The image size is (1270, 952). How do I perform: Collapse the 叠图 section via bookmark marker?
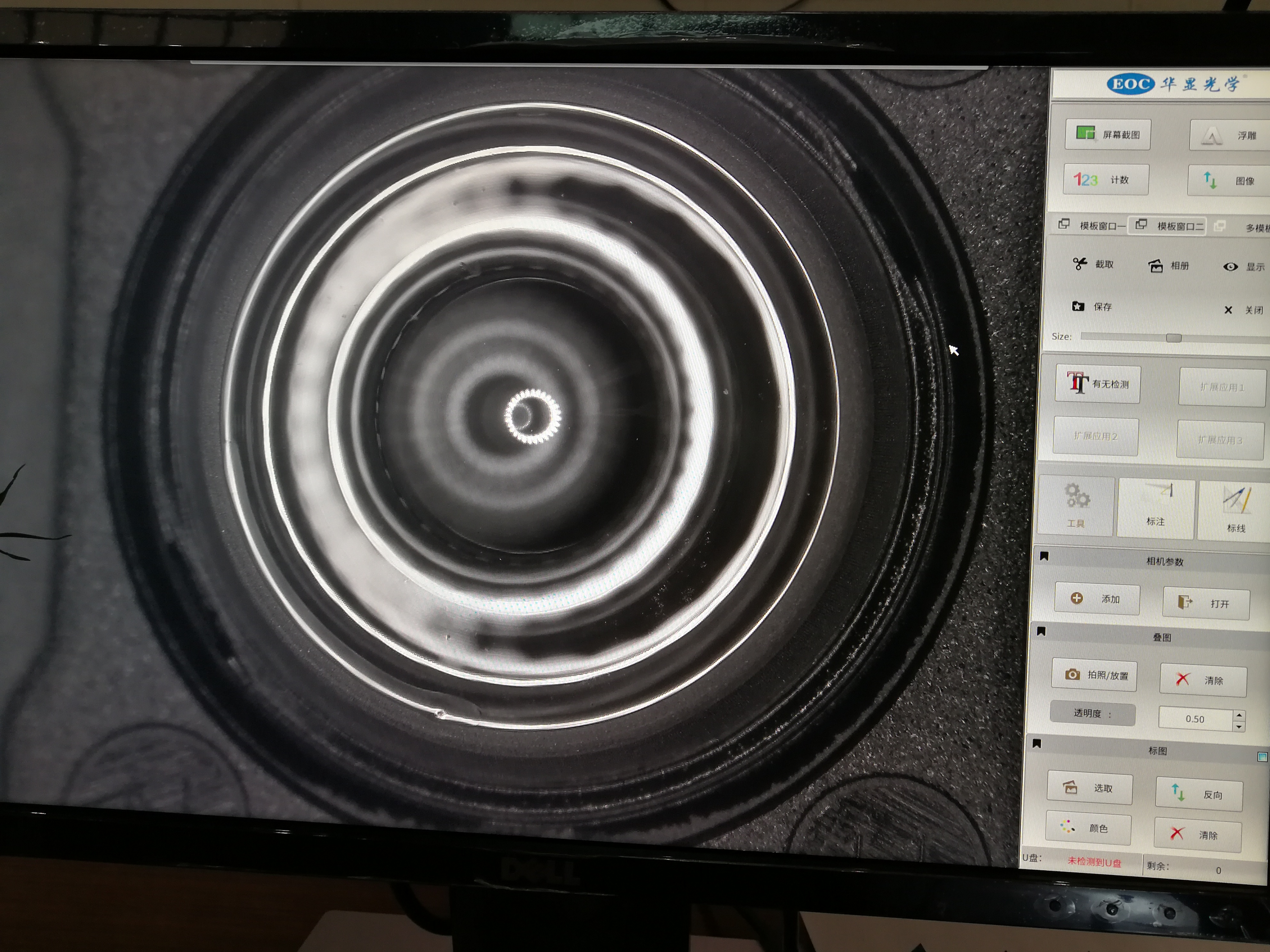(1041, 632)
